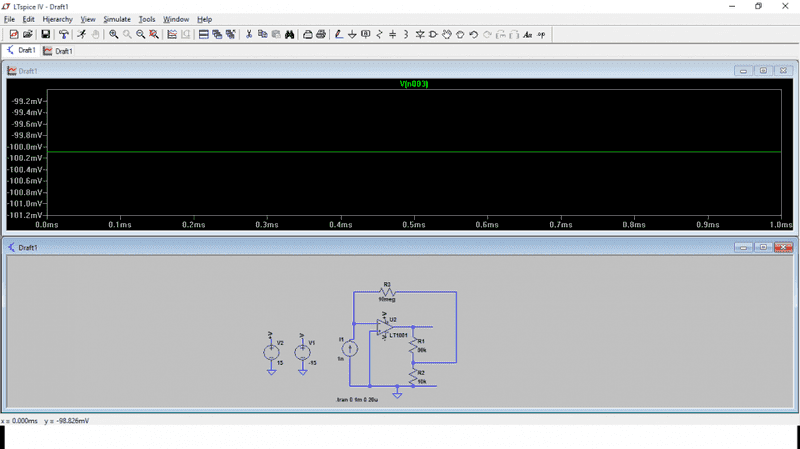800x449 pixels.
Task: Zoom in with the magnifier plus icon
Action: (x=113, y=34)
